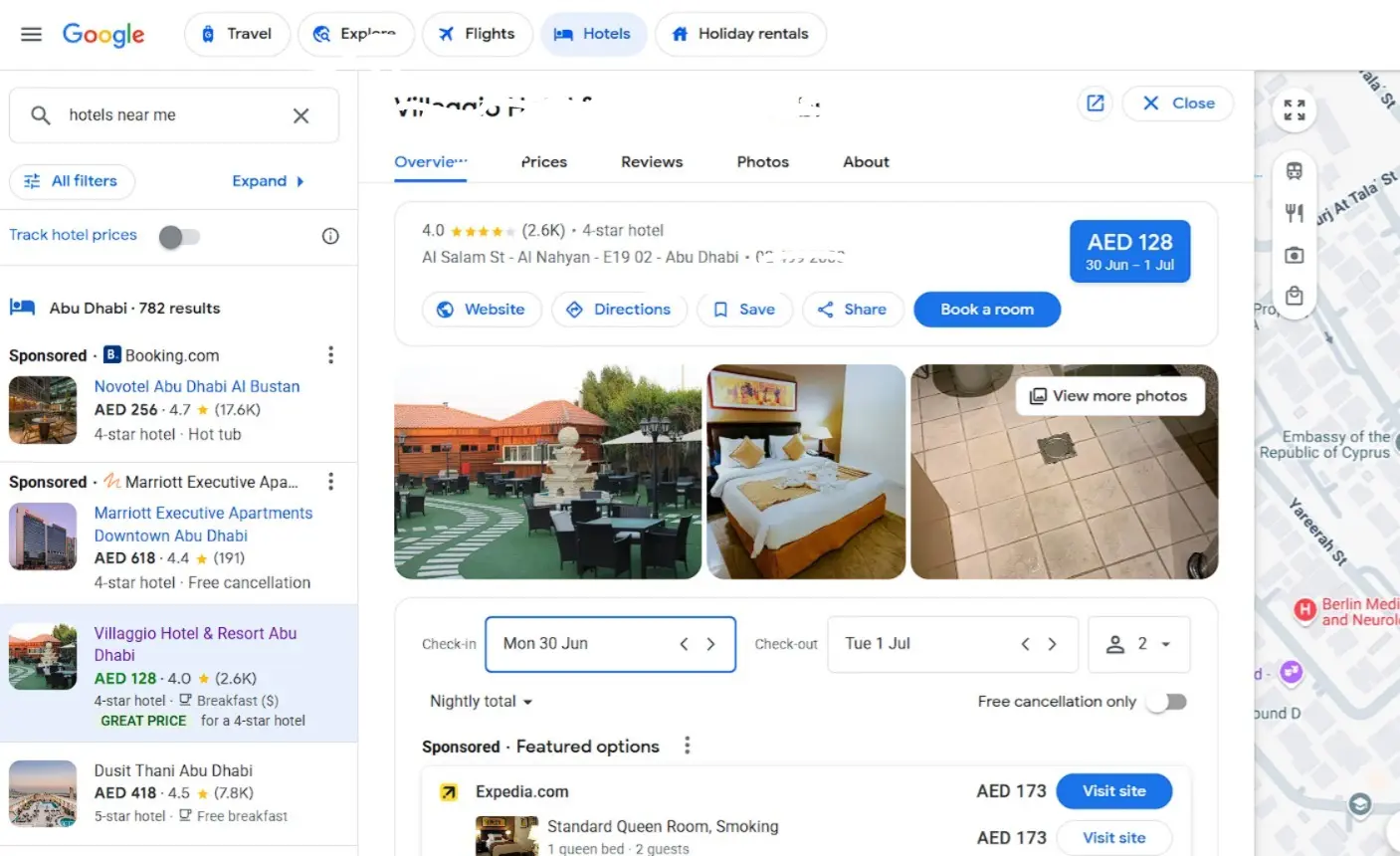Click the purple place pin on map
Viewport: 1400px width, 856px height.
(1292, 673)
